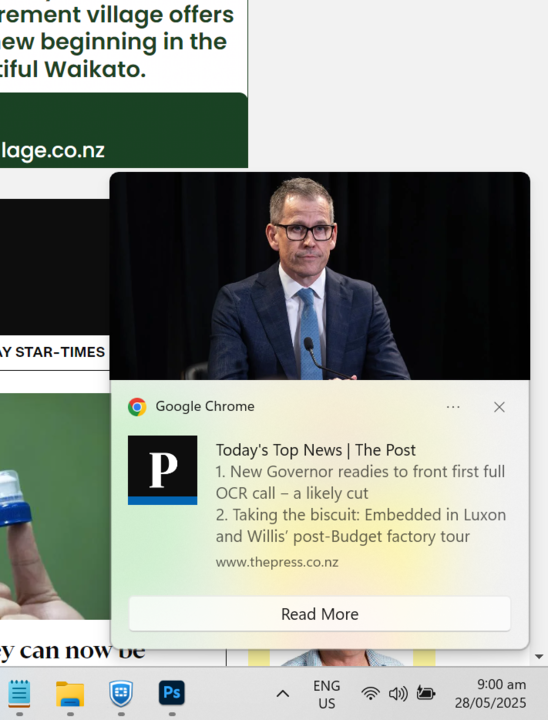Image resolution: width=548 pixels, height=720 pixels.
Task: Dismiss the Chrome notification
Action: (x=499, y=407)
